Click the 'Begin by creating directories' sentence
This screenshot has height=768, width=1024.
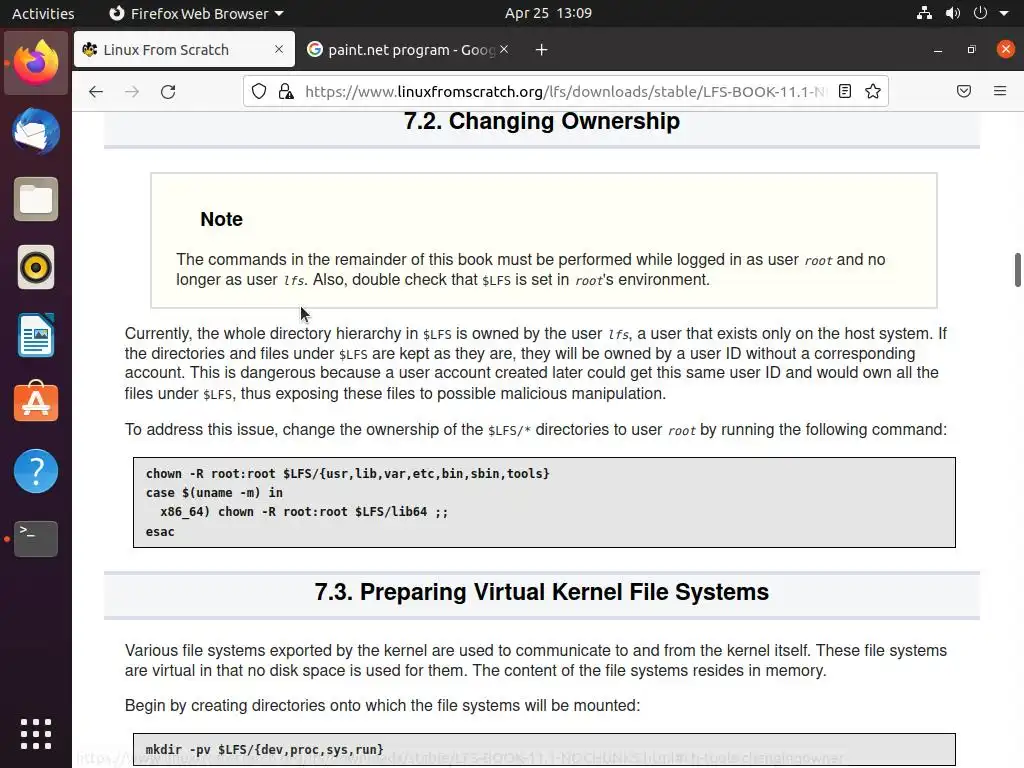[x=382, y=705]
